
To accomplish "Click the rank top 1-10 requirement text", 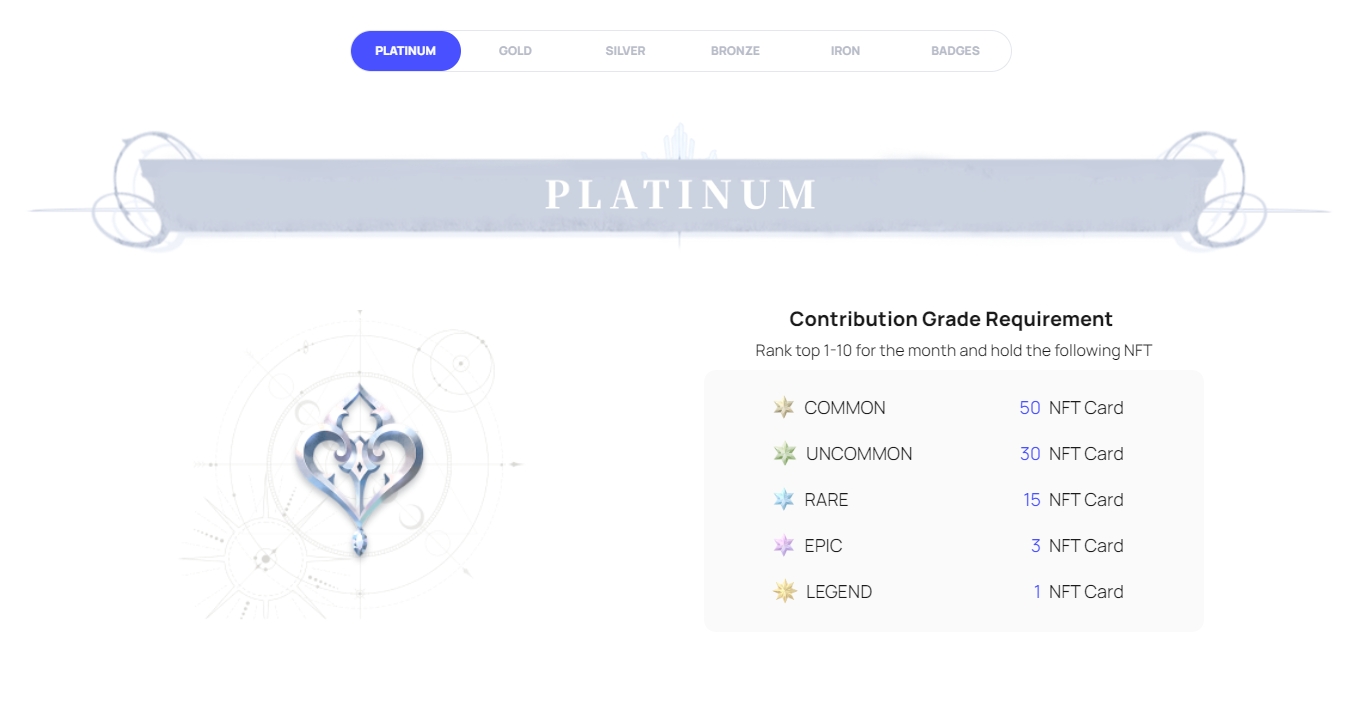I will coord(953,351).
